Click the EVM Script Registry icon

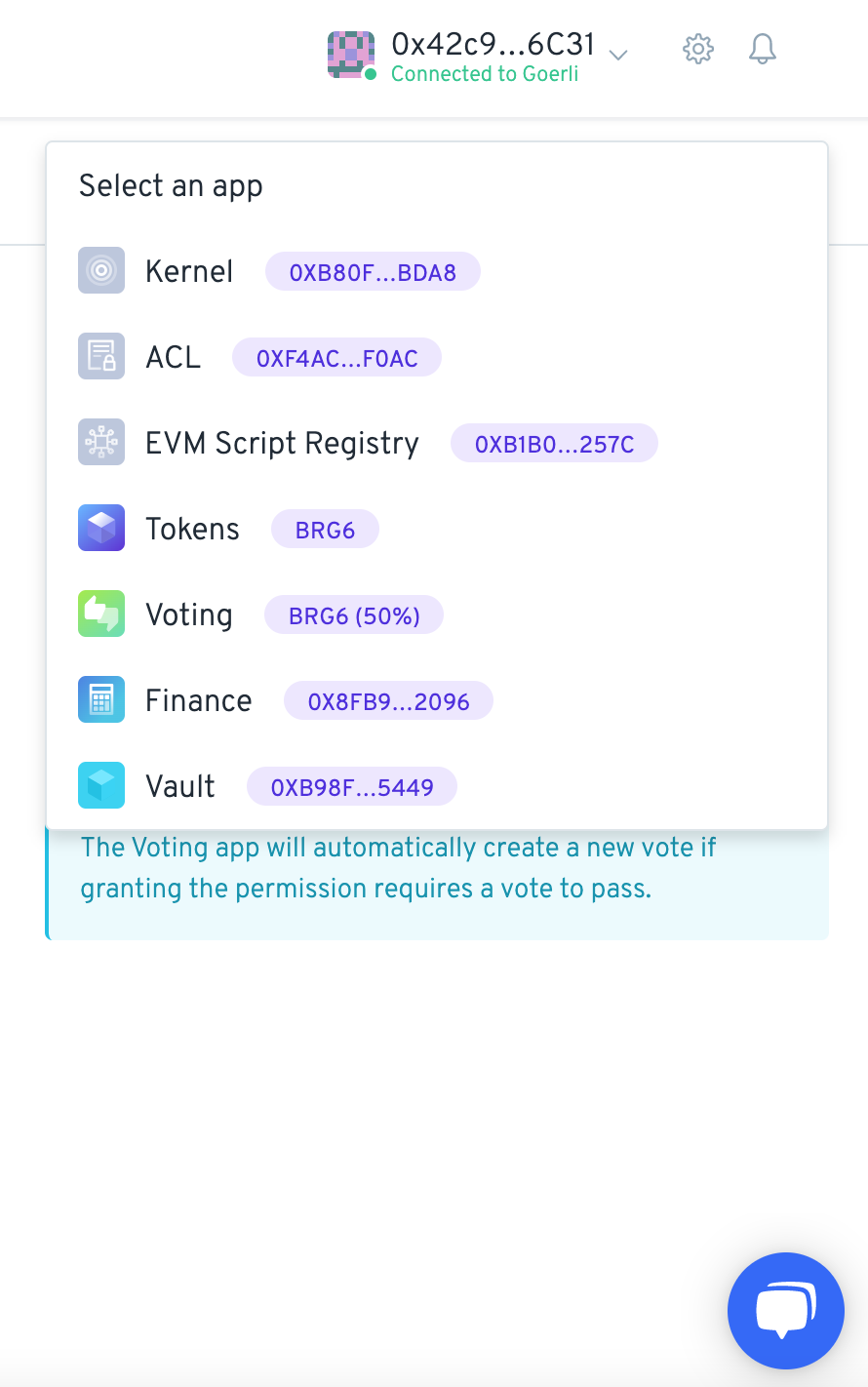click(x=101, y=442)
